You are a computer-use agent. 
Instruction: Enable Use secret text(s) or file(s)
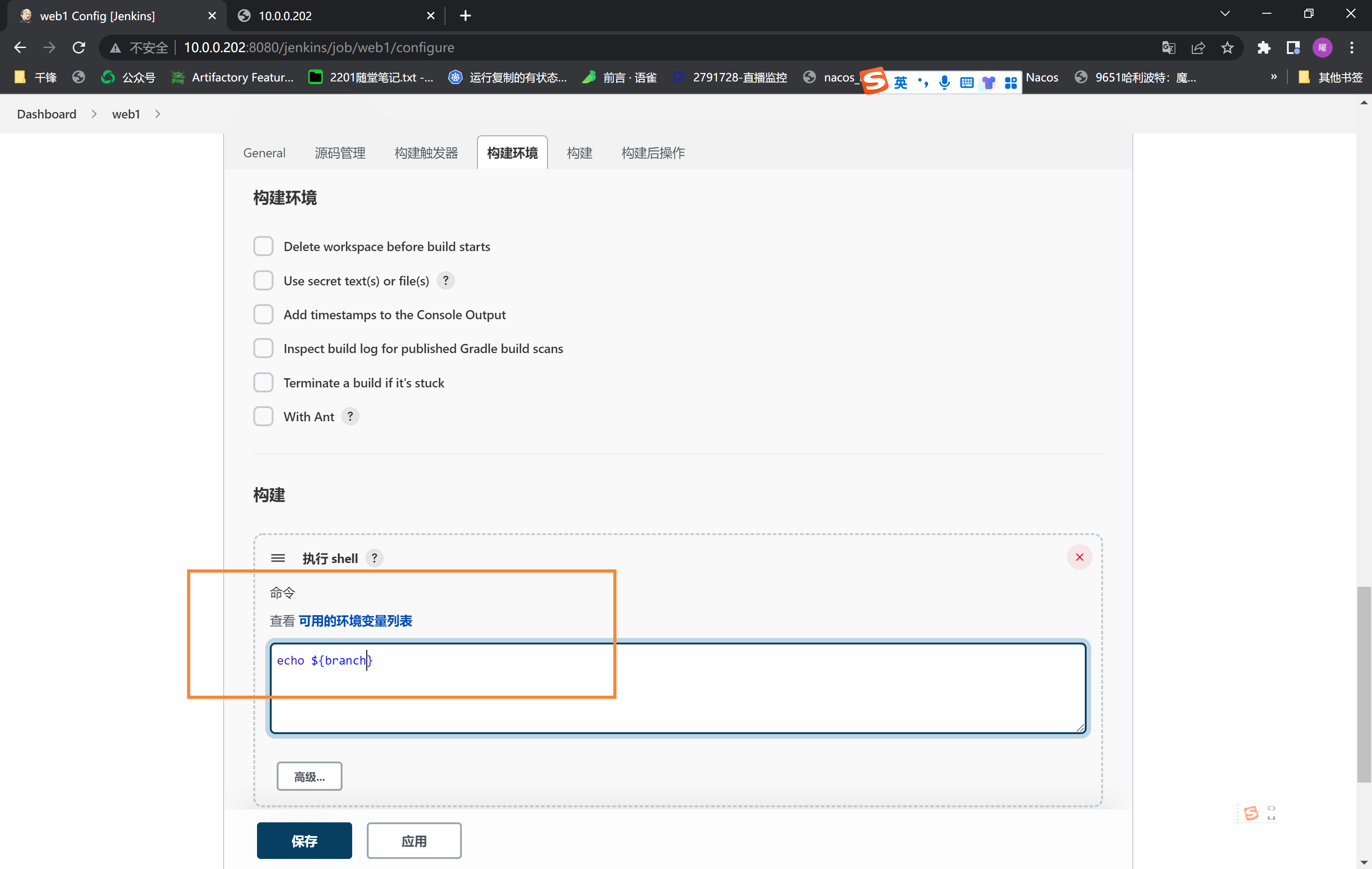tap(263, 280)
